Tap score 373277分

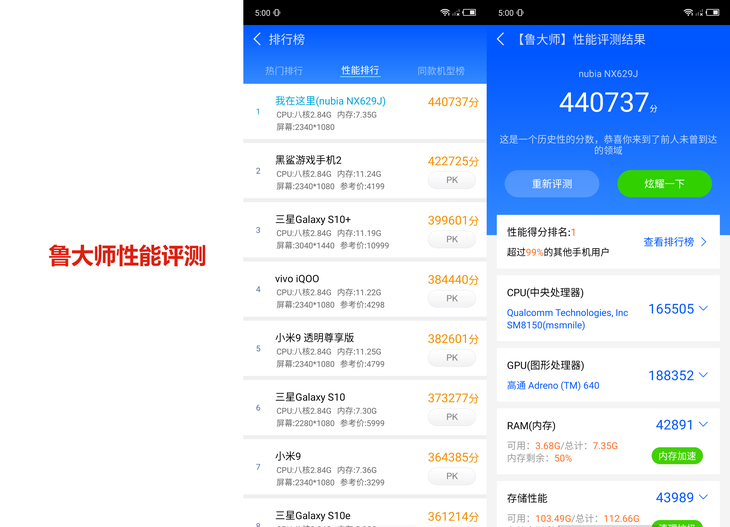[453, 398]
